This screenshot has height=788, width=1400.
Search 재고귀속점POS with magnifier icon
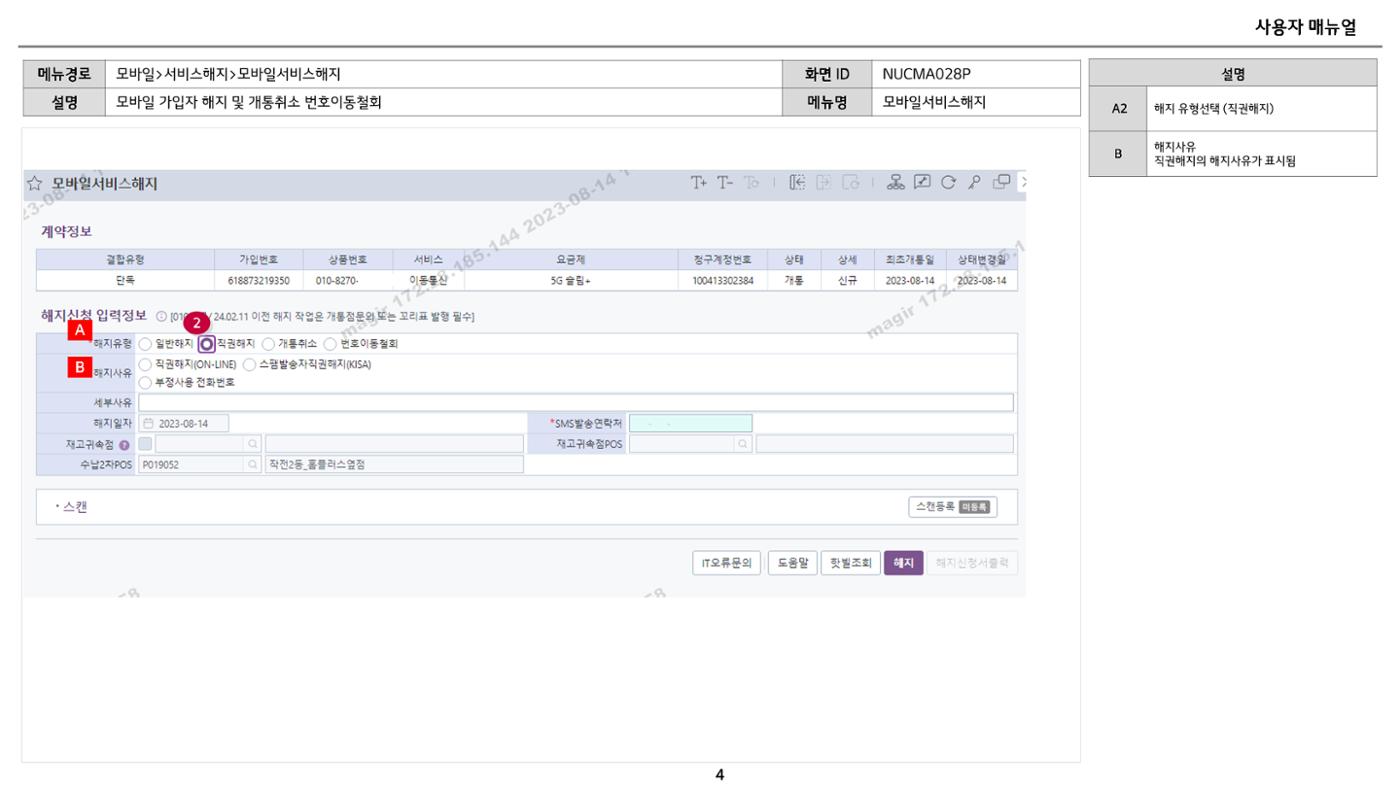tap(743, 444)
